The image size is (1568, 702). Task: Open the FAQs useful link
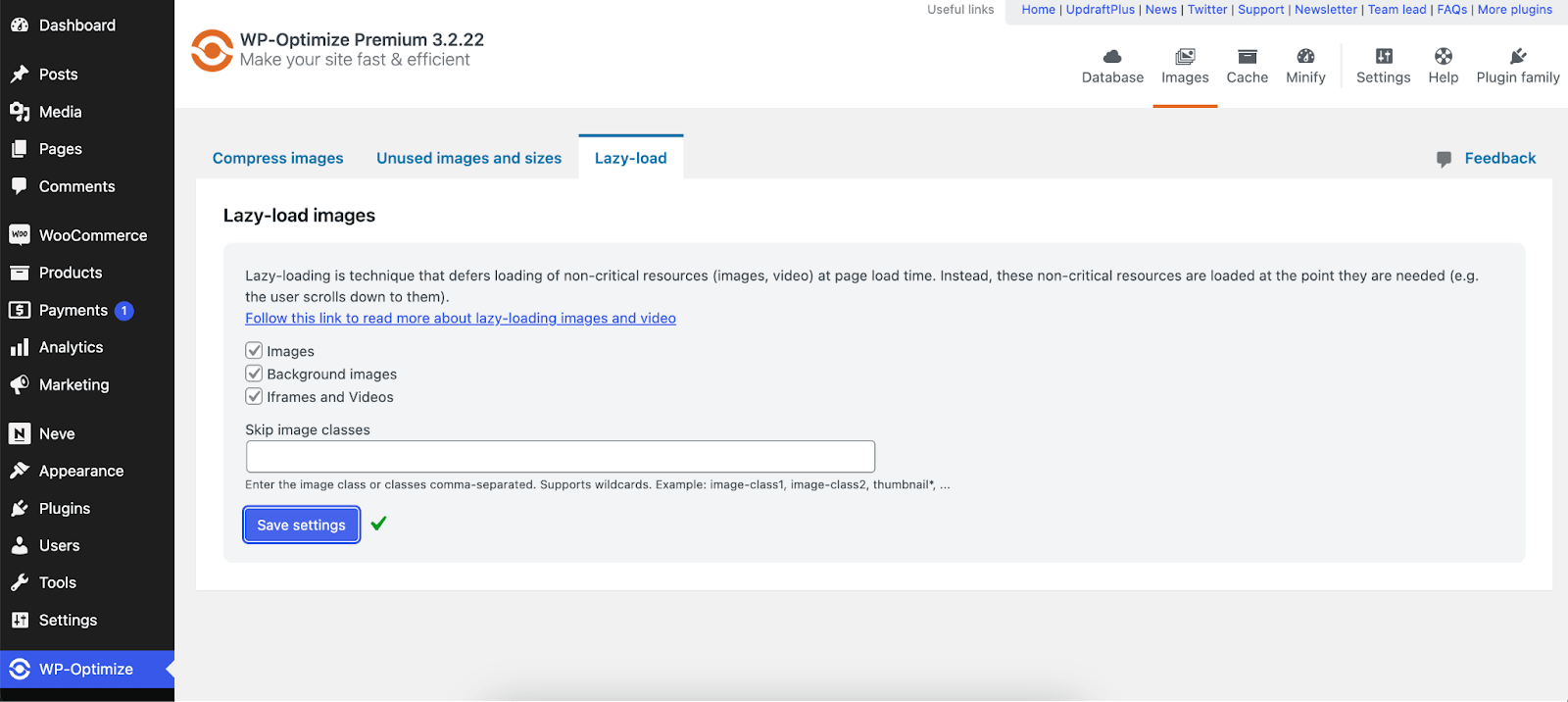(x=1452, y=10)
